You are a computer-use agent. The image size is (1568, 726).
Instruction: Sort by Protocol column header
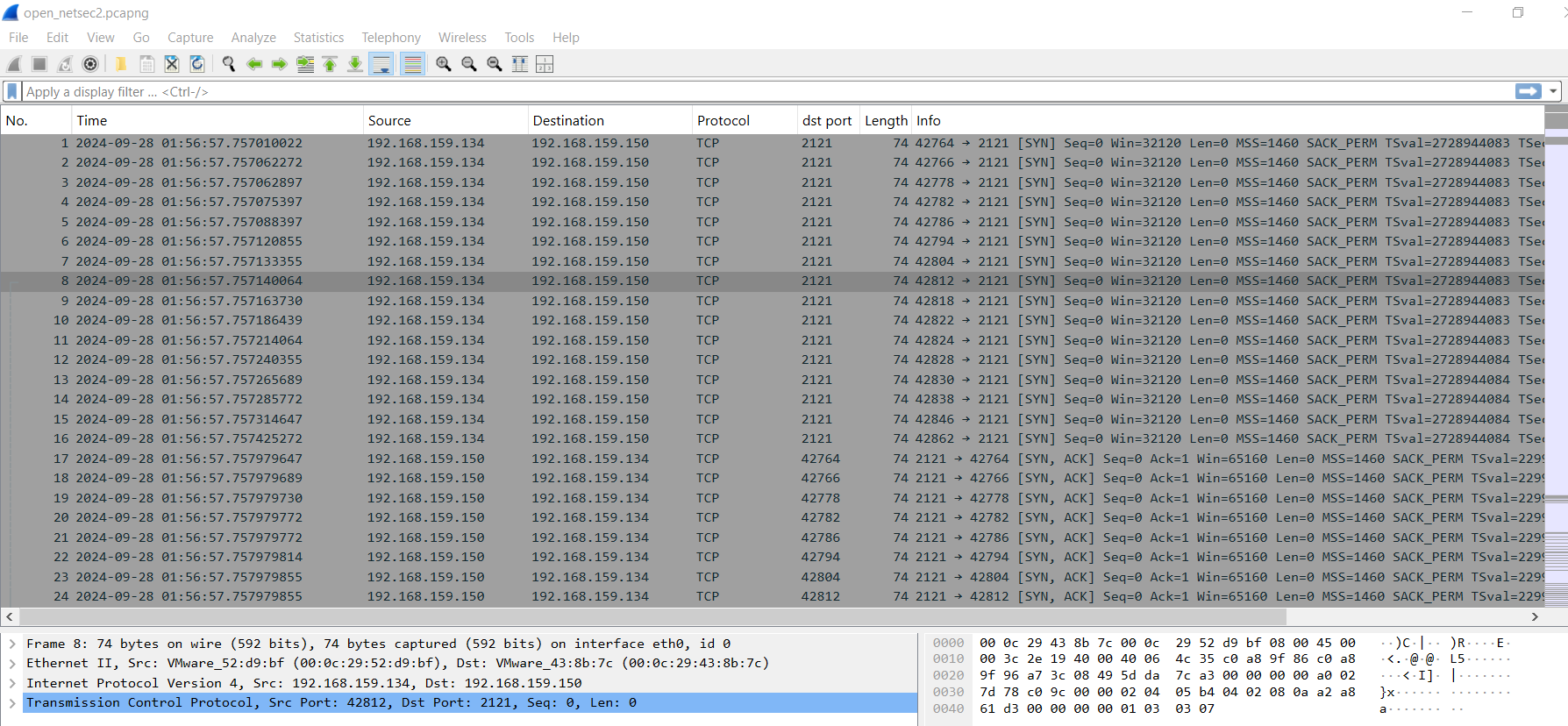tap(745, 120)
